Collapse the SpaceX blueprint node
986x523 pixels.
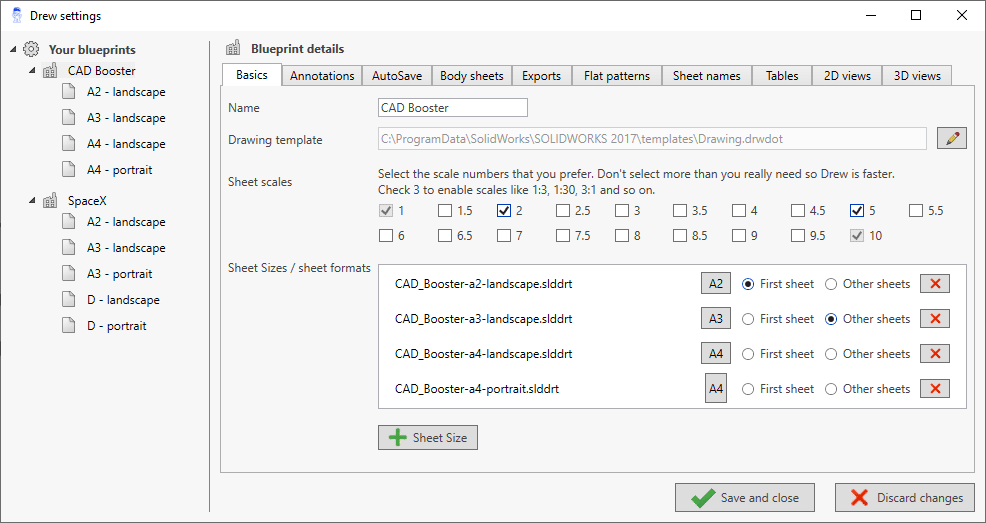[31, 200]
